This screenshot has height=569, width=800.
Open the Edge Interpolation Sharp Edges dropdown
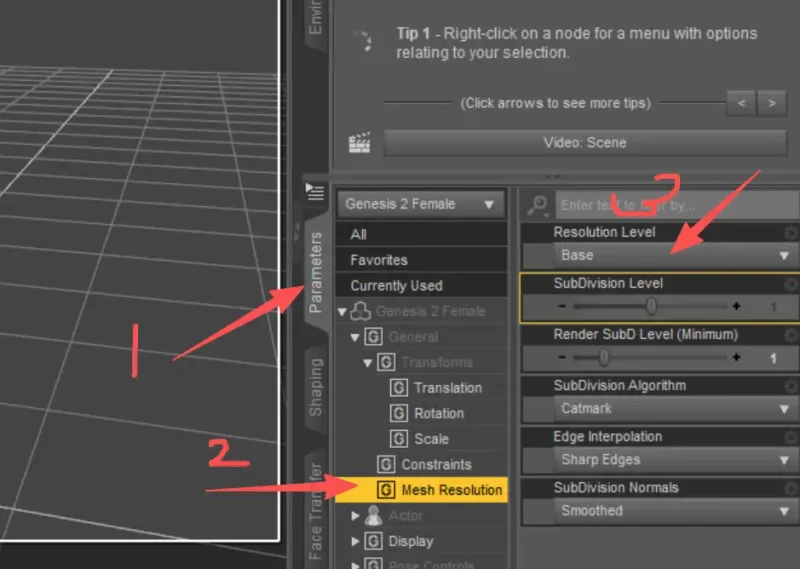[x=676, y=460]
